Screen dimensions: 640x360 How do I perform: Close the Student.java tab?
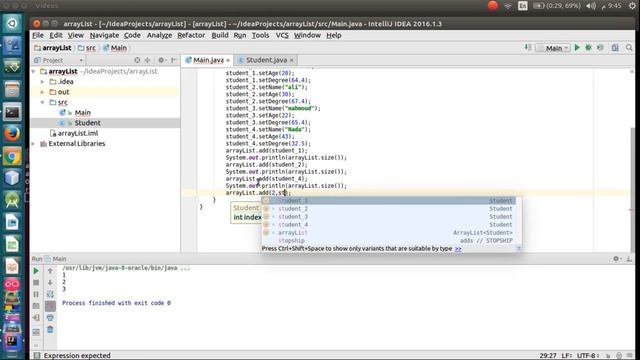pyautogui.click(x=291, y=60)
